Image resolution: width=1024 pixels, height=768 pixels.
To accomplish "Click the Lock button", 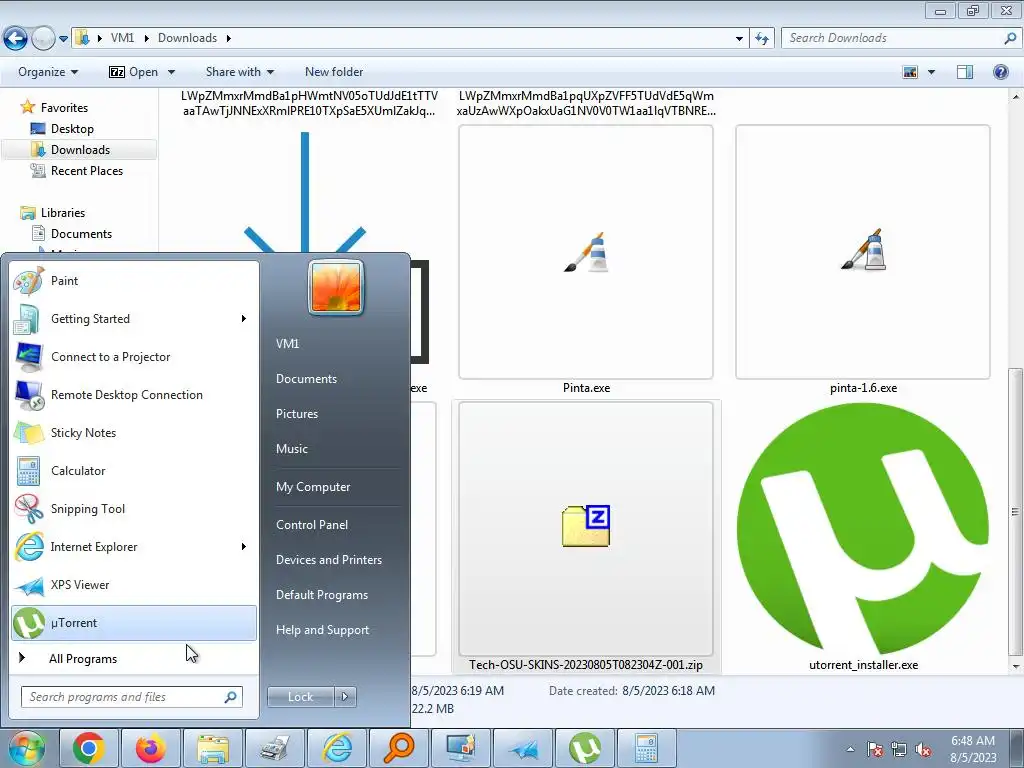I will pyautogui.click(x=301, y=697).
